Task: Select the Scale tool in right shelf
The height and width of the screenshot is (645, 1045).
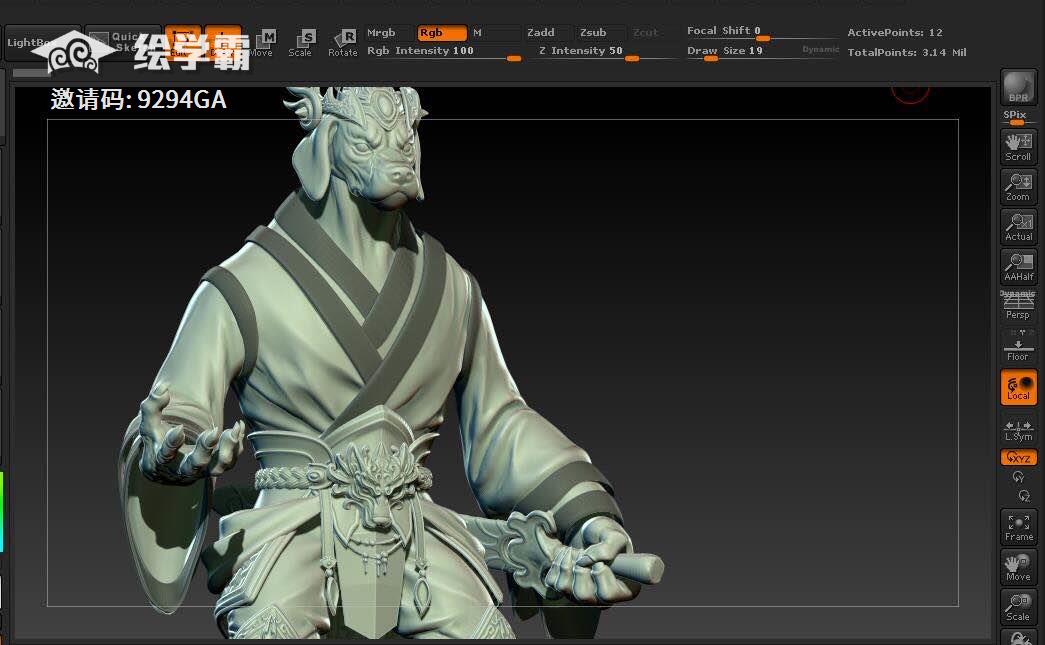Action: [1018, 606]
